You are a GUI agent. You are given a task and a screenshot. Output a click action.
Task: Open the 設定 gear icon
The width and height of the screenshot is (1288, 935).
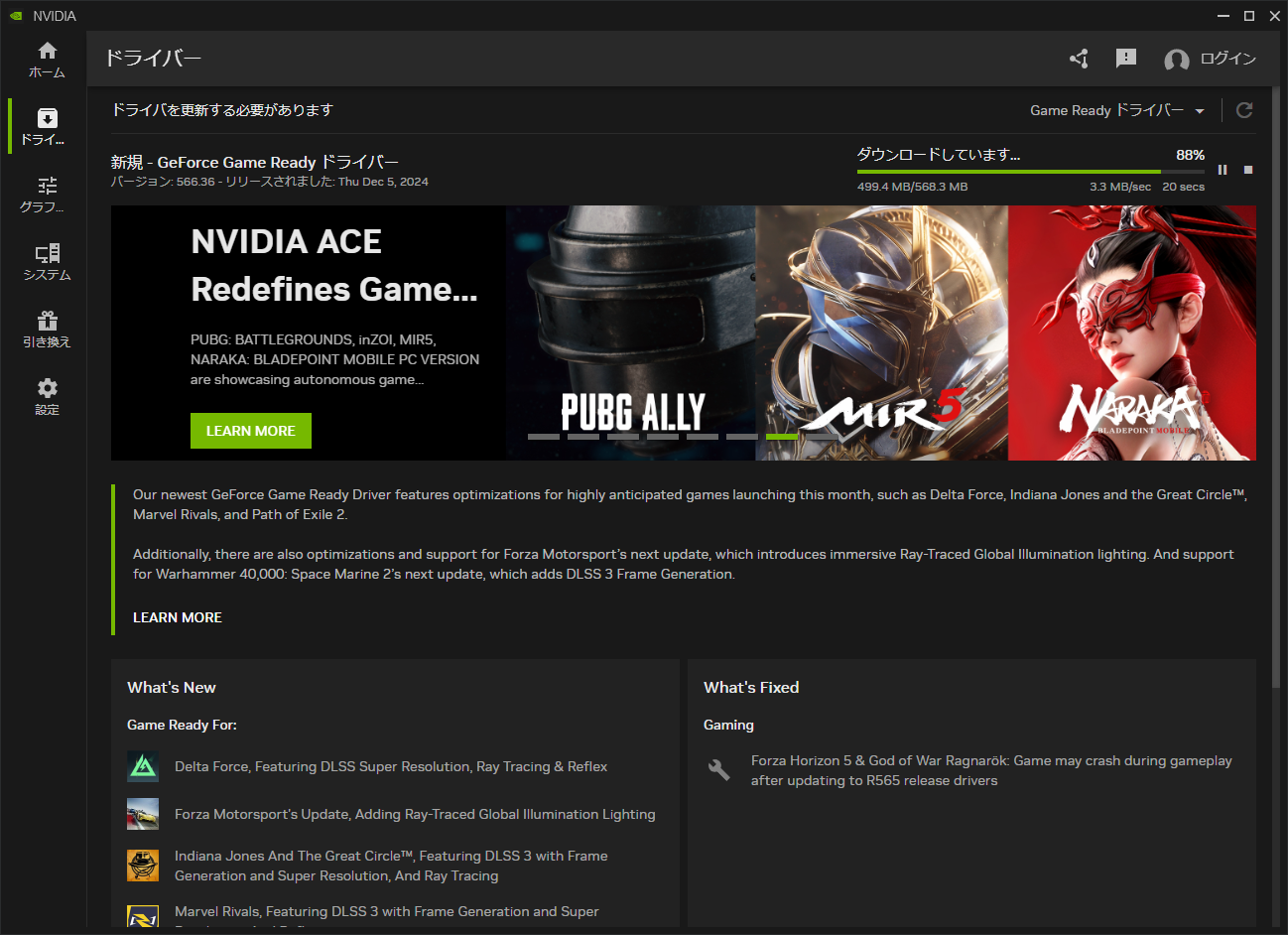coord(47,389)
